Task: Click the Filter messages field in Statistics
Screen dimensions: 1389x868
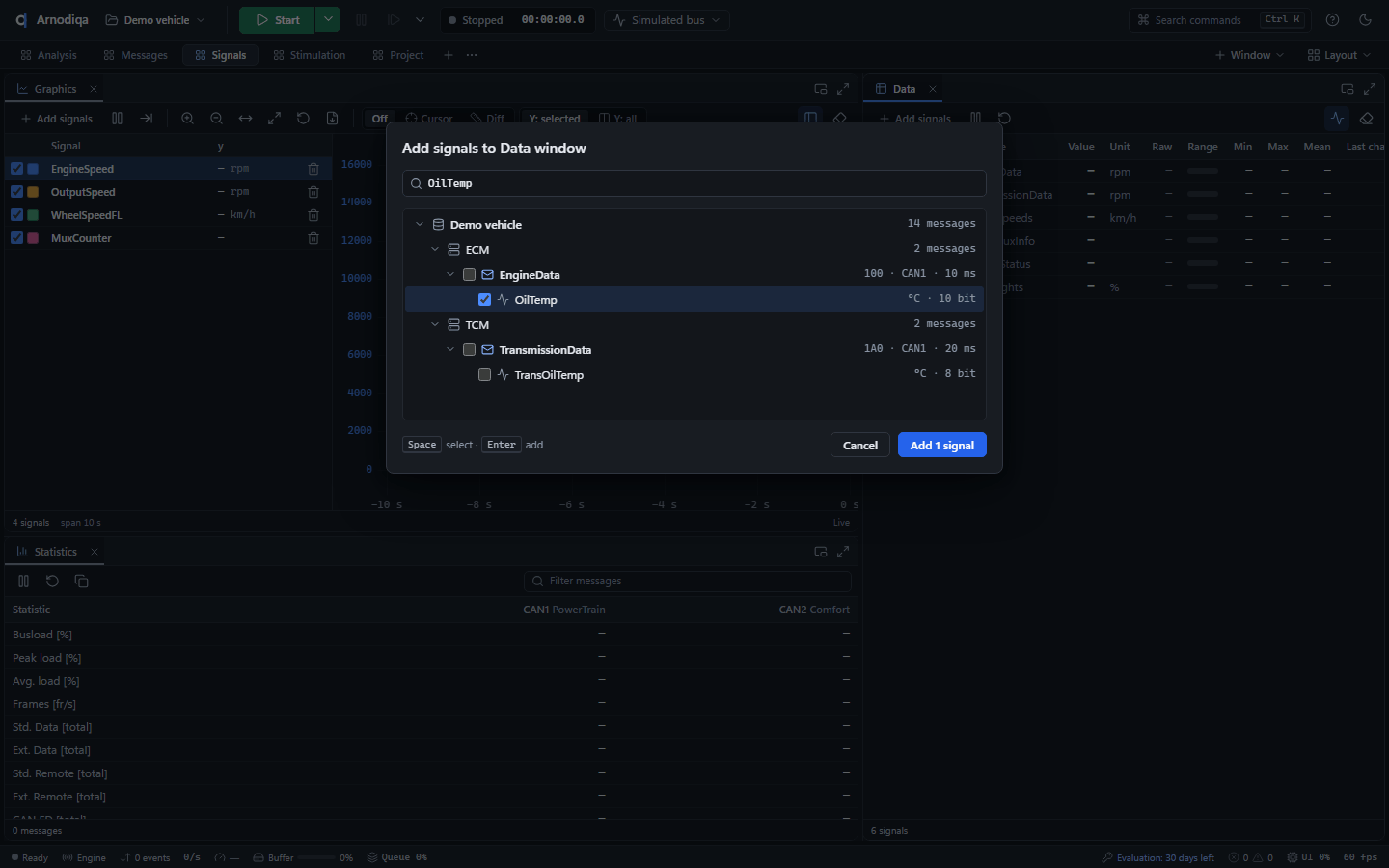Action: (x=688, y=582)
